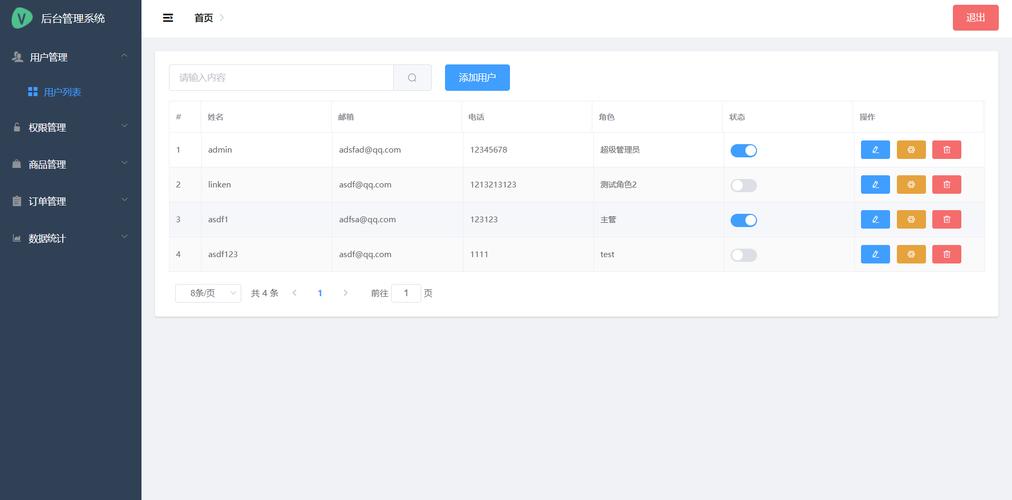Screen dimensions: 1012x500
Task: Select 用户列表 in the sidebar
Action: click(62, 92)
